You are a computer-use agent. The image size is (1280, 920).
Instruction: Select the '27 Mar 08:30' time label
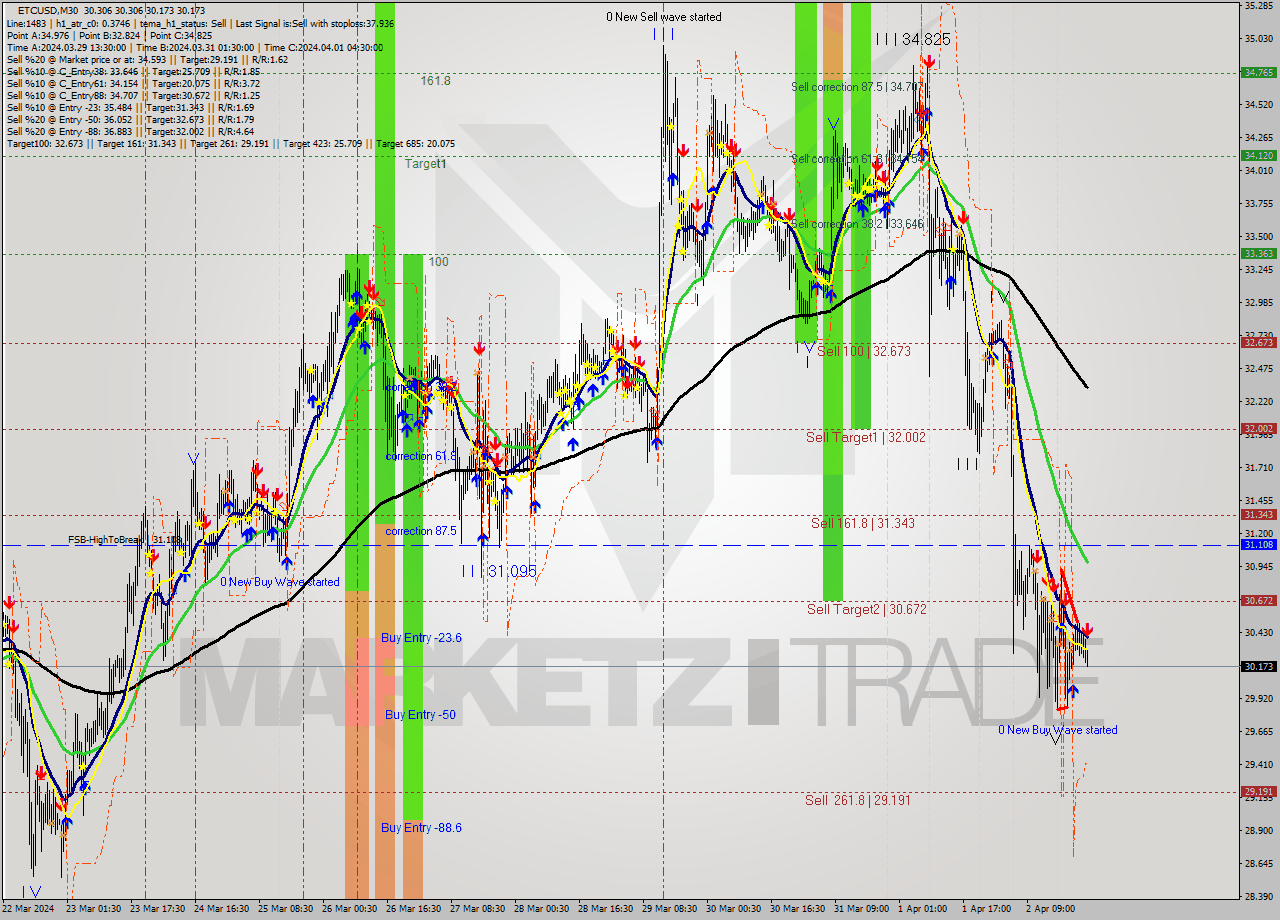point(478,909)
